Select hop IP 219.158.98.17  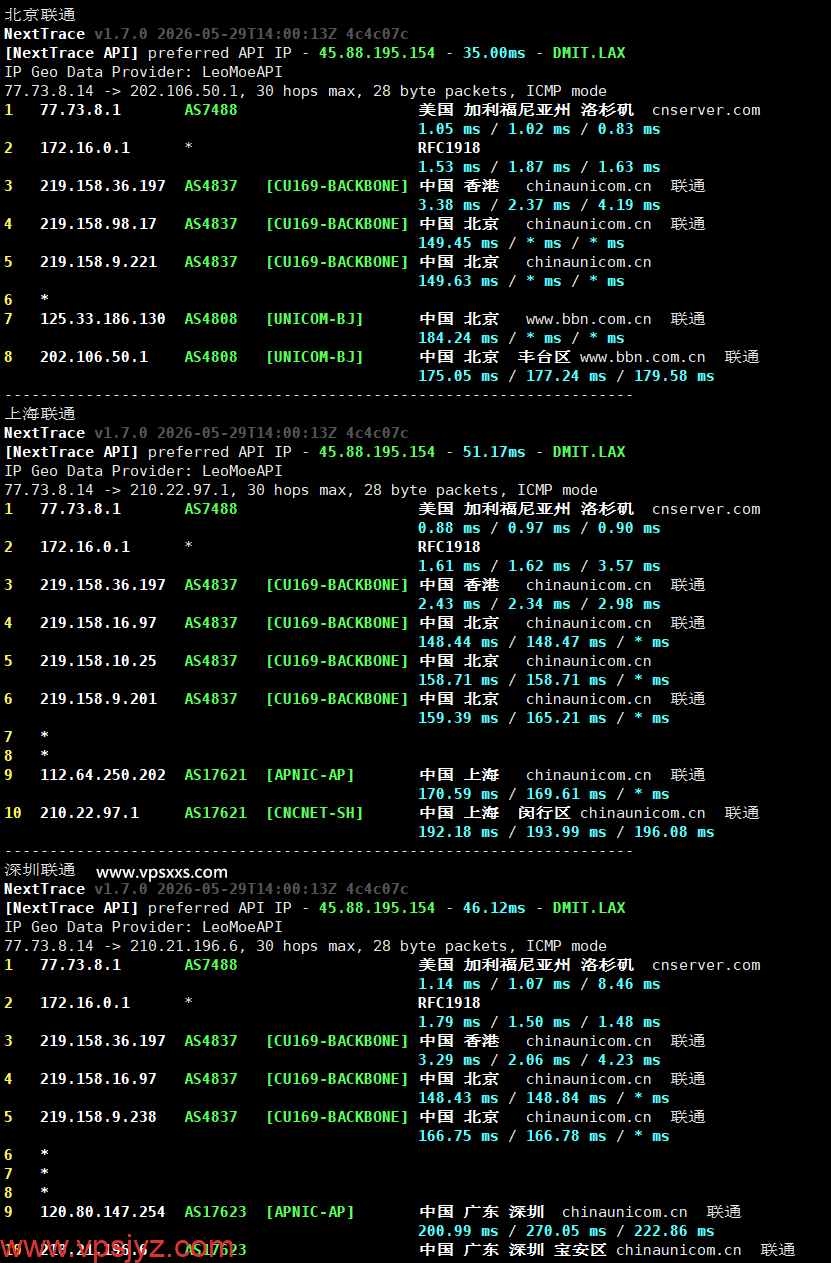98,224
